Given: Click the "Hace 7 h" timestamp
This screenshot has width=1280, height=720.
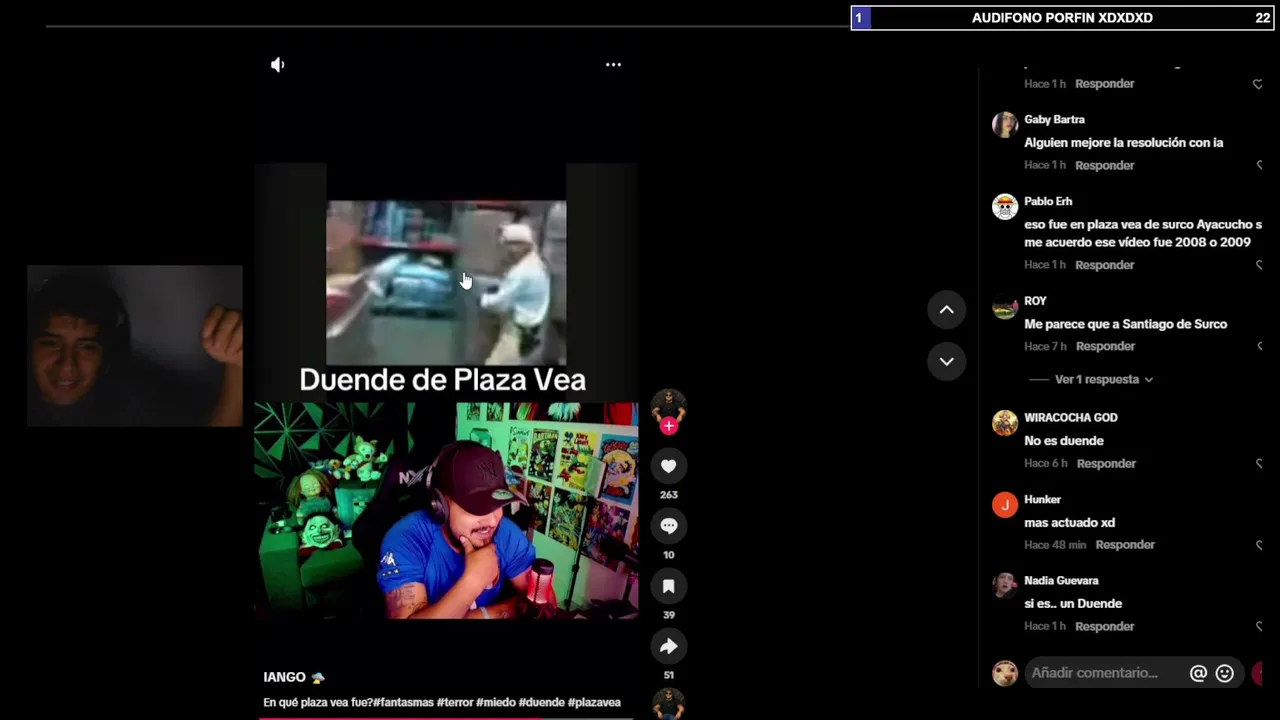Looking at the screenshot, I should click(1045, 346).
